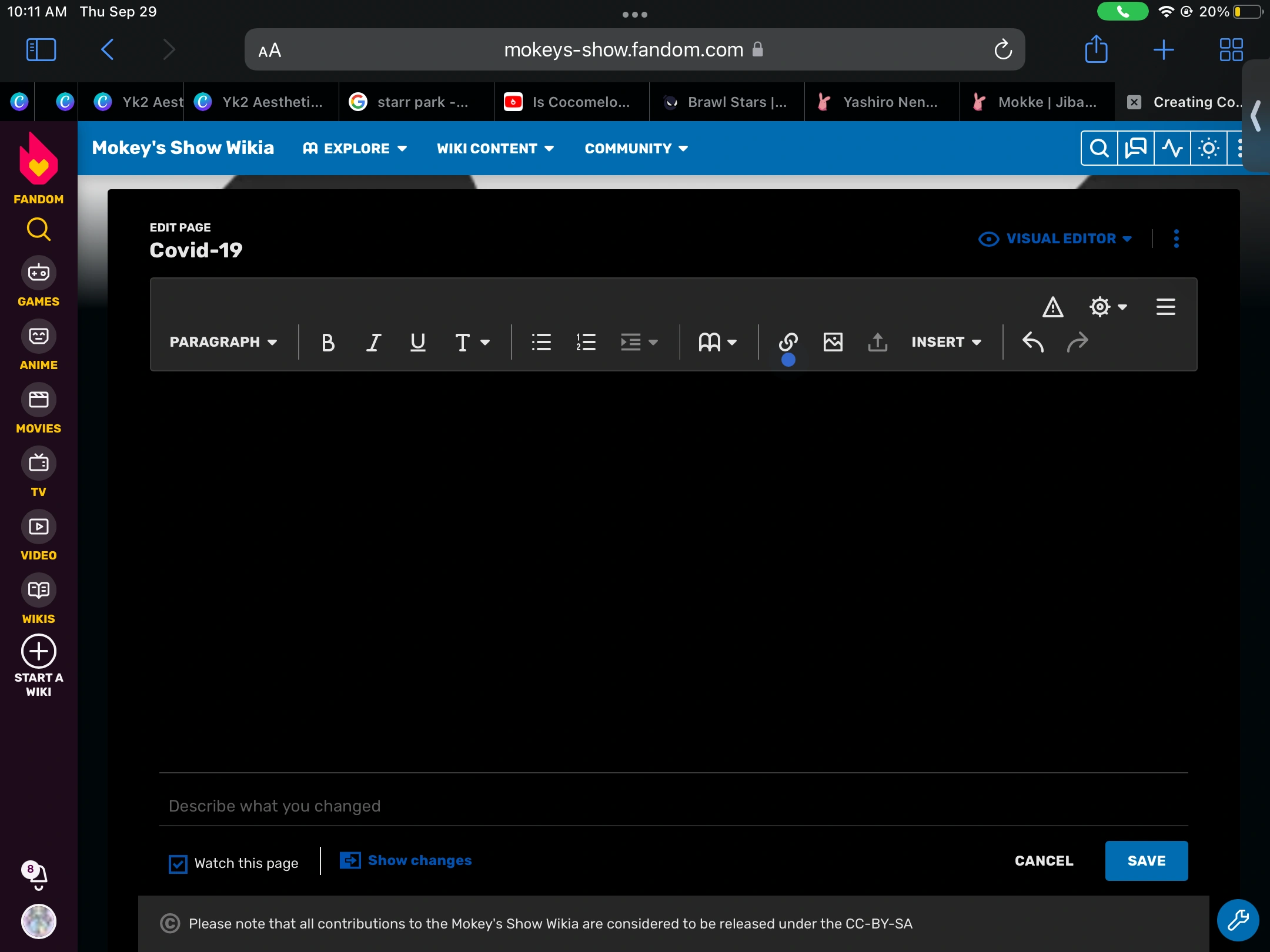Open the wiki search magnifier
Screen dimensions: 1270x952
point(1099,148)
